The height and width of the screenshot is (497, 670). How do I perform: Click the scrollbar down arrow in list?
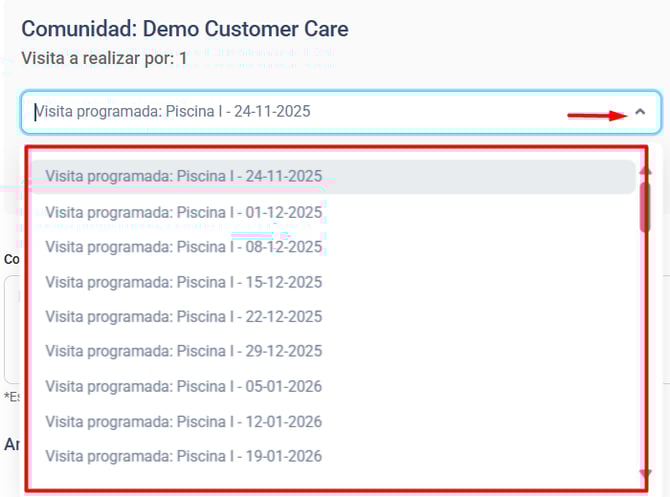[645, 474]
